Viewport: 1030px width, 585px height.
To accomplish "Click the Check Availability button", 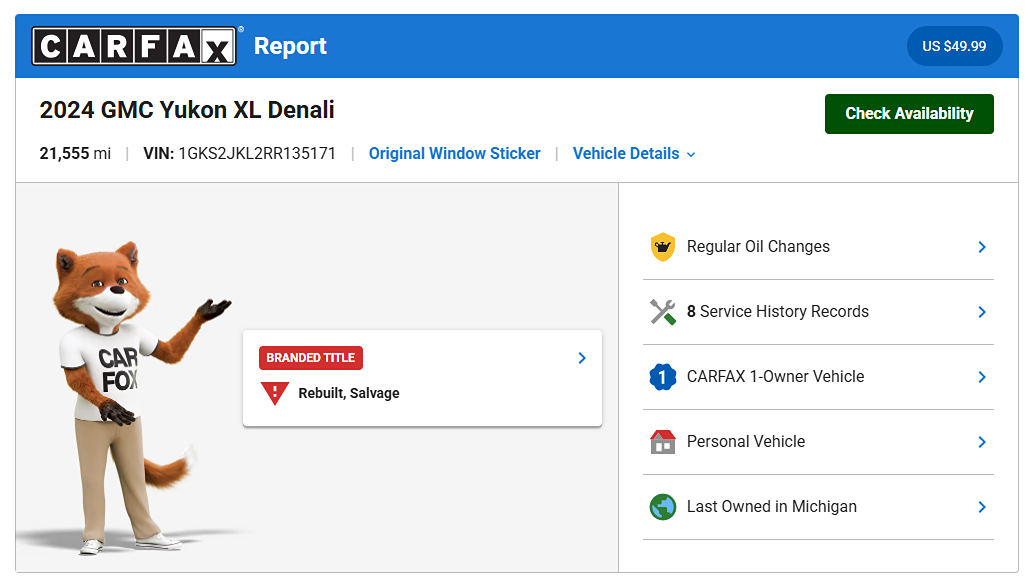I will pos(909,114).
